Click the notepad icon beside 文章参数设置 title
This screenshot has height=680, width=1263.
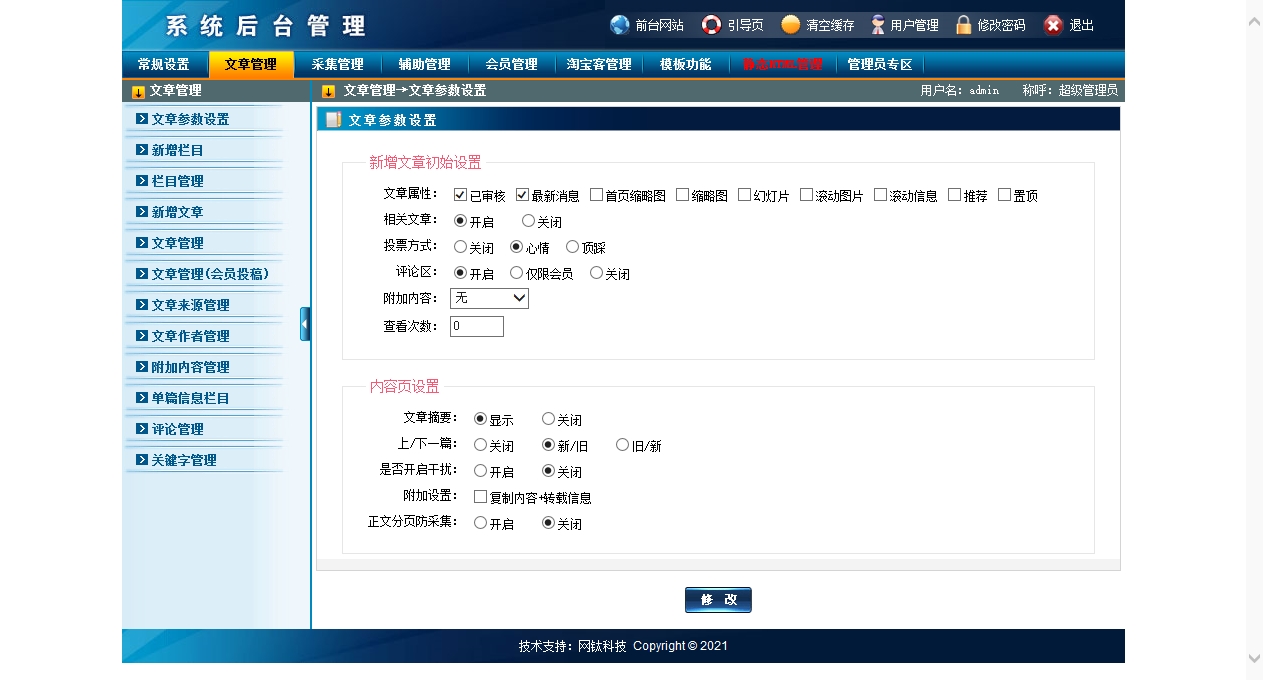(334, 120)
